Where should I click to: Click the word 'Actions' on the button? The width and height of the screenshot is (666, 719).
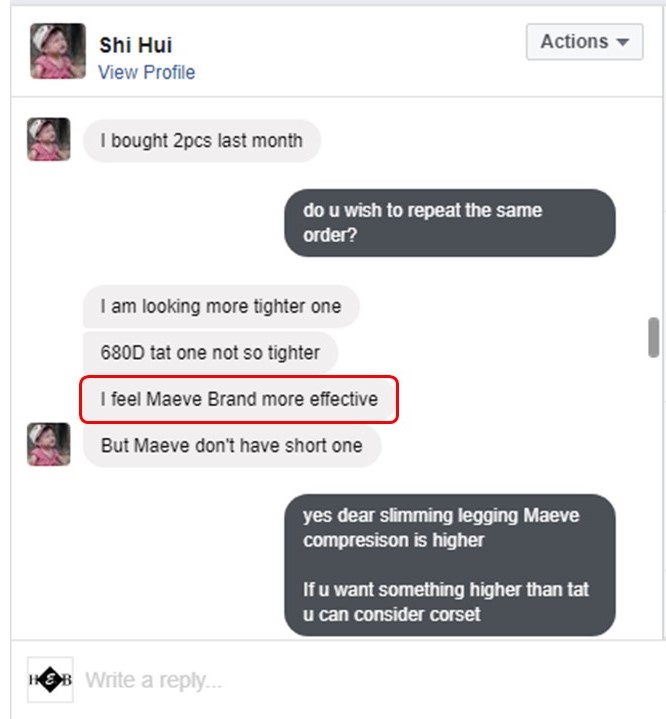click(x=574, y=42)
